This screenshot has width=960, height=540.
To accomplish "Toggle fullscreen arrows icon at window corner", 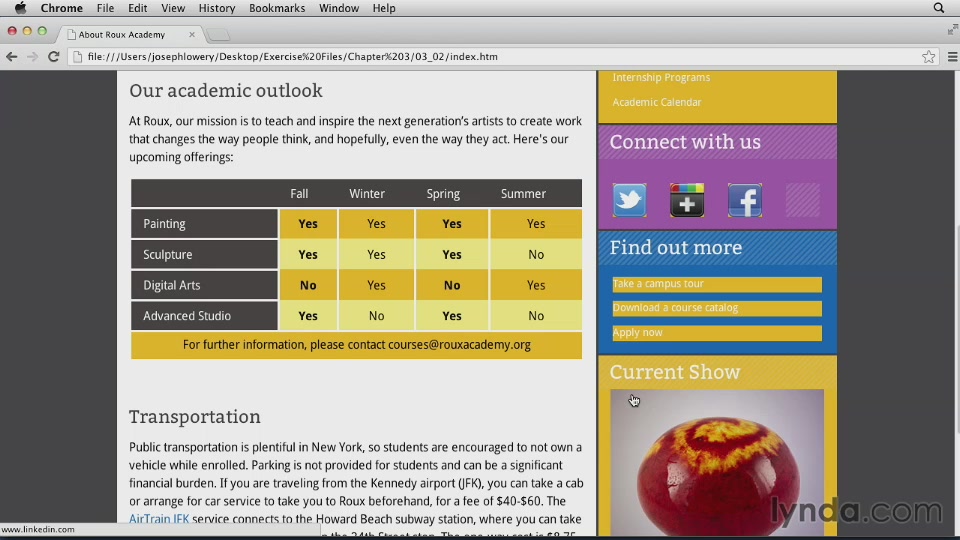I will 952,29.
